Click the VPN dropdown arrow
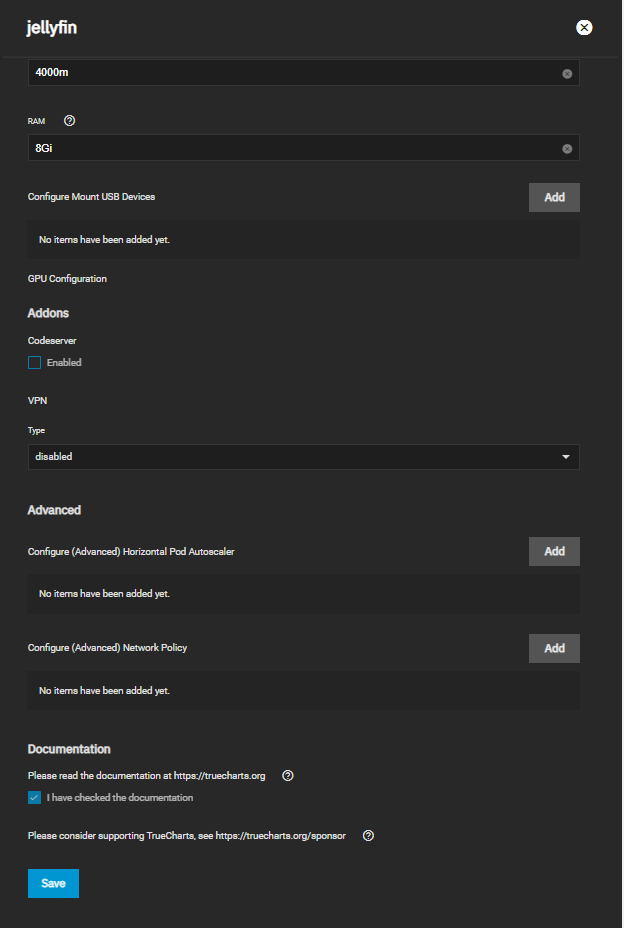Image resolution: width=624 pixels, height=928 pixels. 566,457
